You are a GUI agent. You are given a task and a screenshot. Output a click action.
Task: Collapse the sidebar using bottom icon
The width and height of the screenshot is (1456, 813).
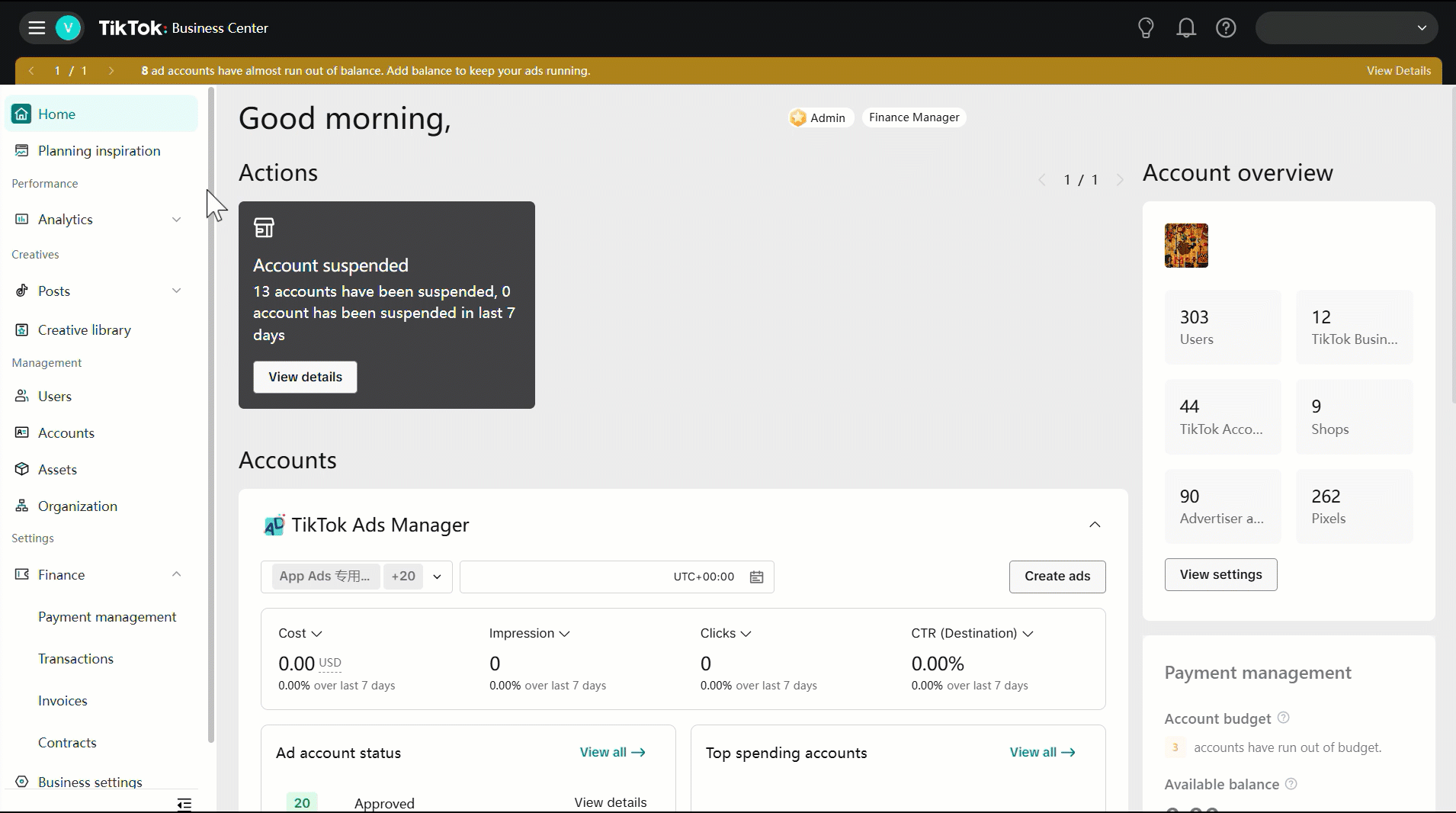coord(184,804)
